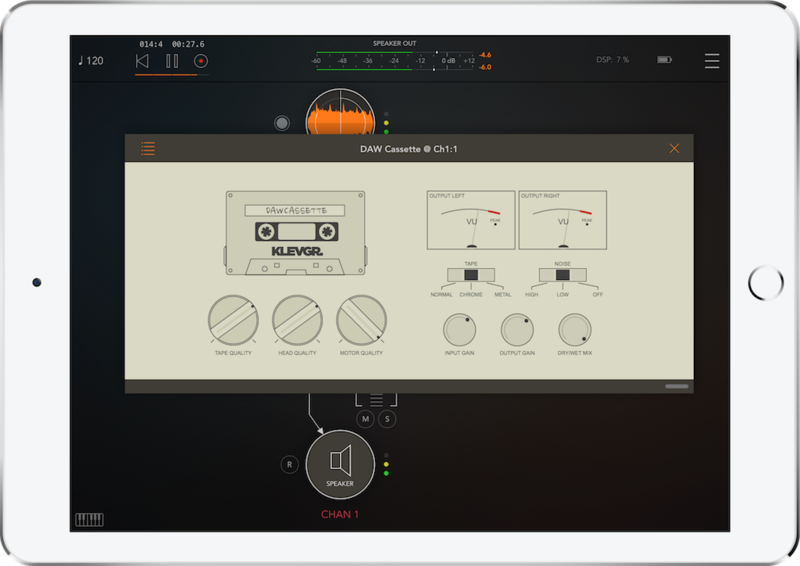Click the Dry/Wet Mix knob
This screenshot has width=800, height=566.
click(x=575, y=329)
